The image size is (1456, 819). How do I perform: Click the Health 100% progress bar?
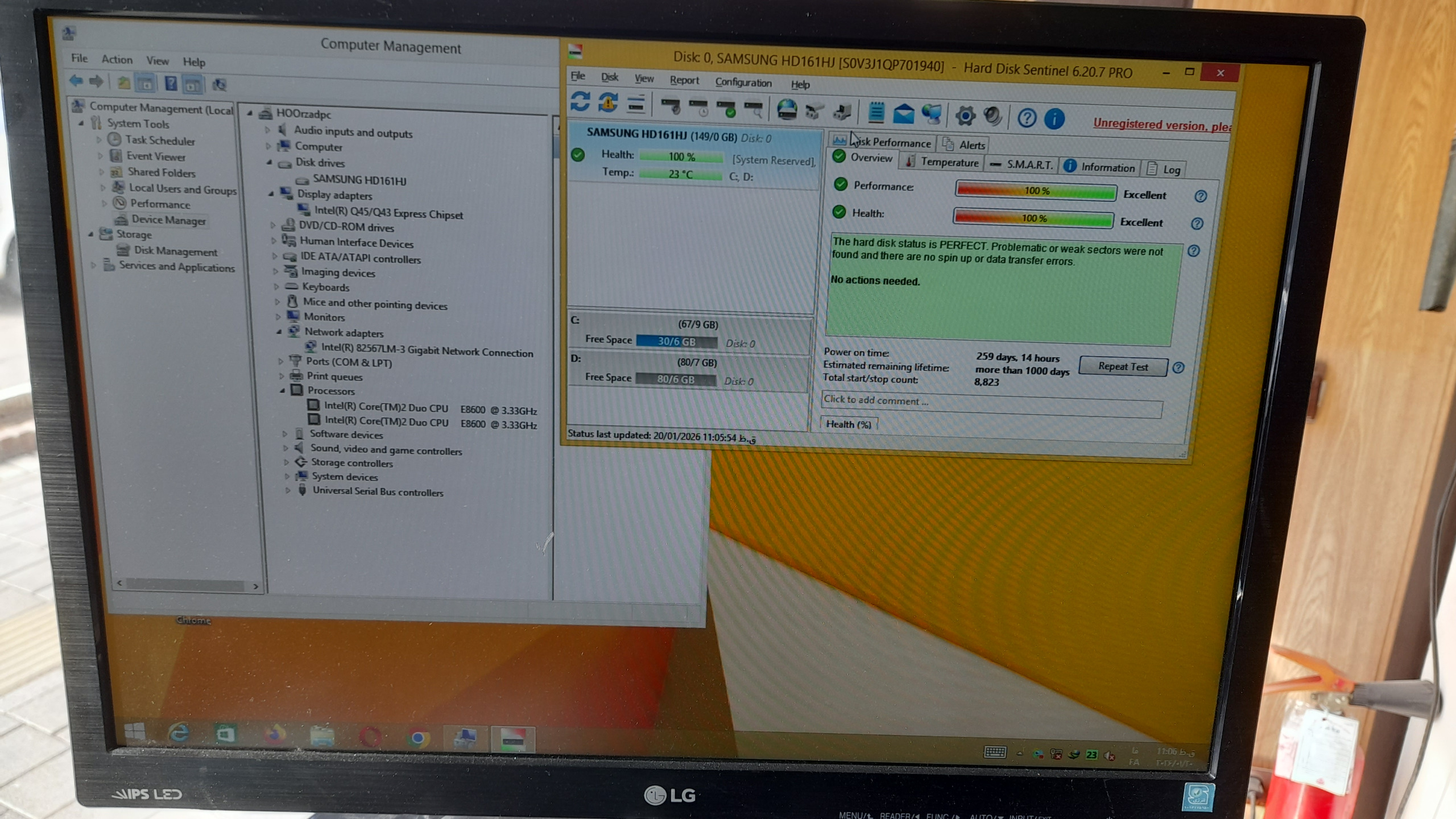(1033, 218)
